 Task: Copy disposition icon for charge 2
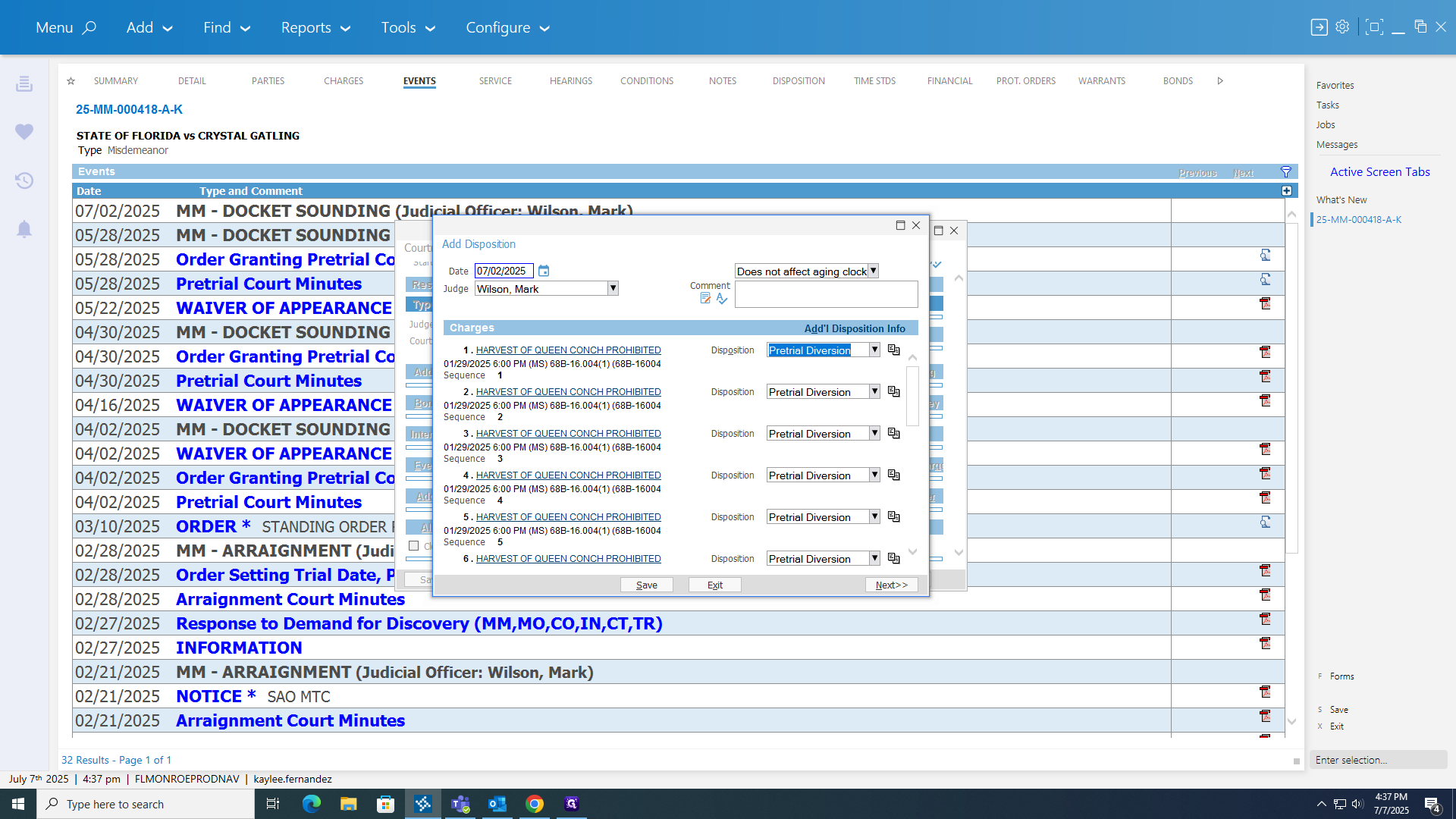[894, 391]
